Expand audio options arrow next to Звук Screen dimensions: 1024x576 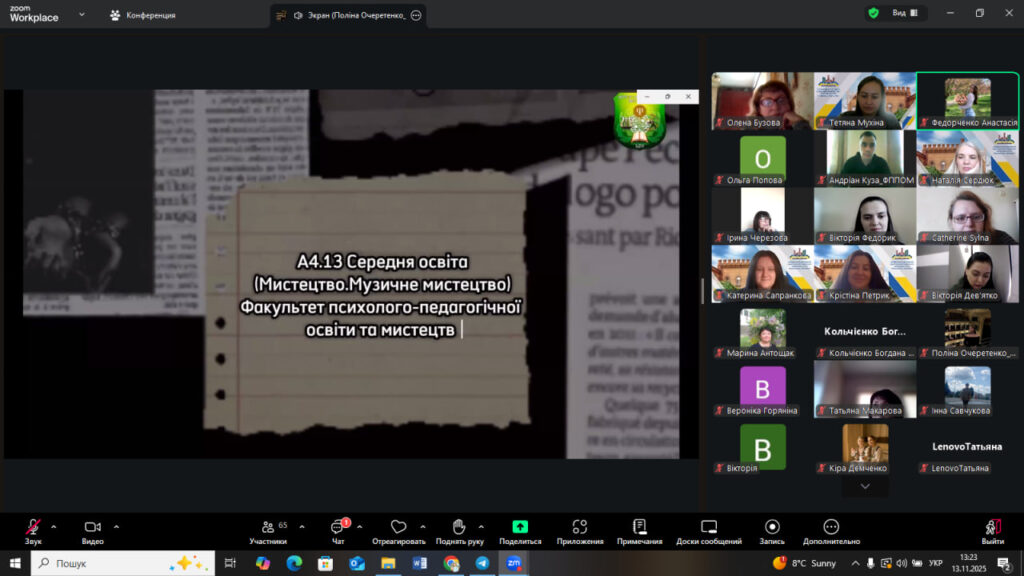pyautogui.click(x=54, y=526)
